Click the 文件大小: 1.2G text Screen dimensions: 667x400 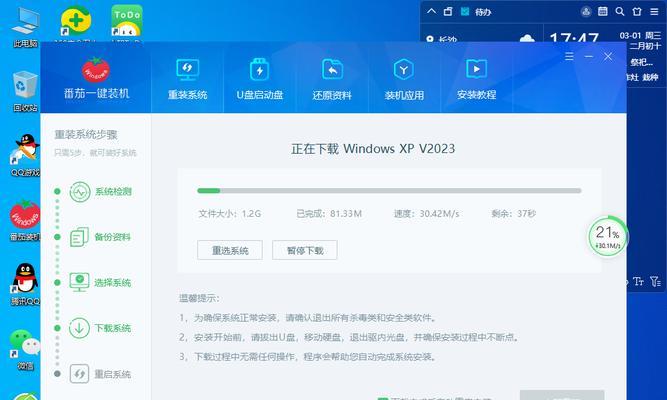click(x=230, y=214)
